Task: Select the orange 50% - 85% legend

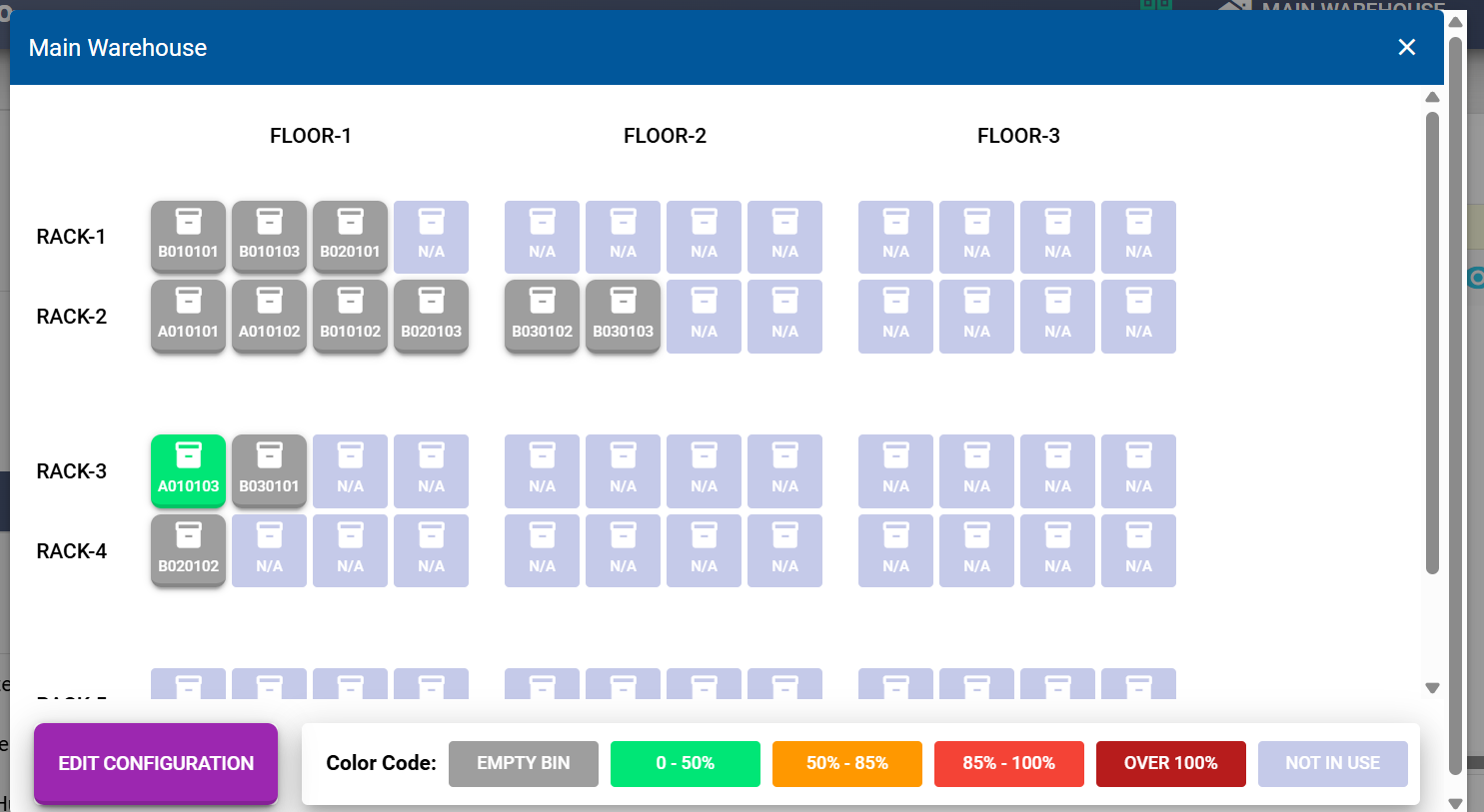Action: (x=847, y=763)
